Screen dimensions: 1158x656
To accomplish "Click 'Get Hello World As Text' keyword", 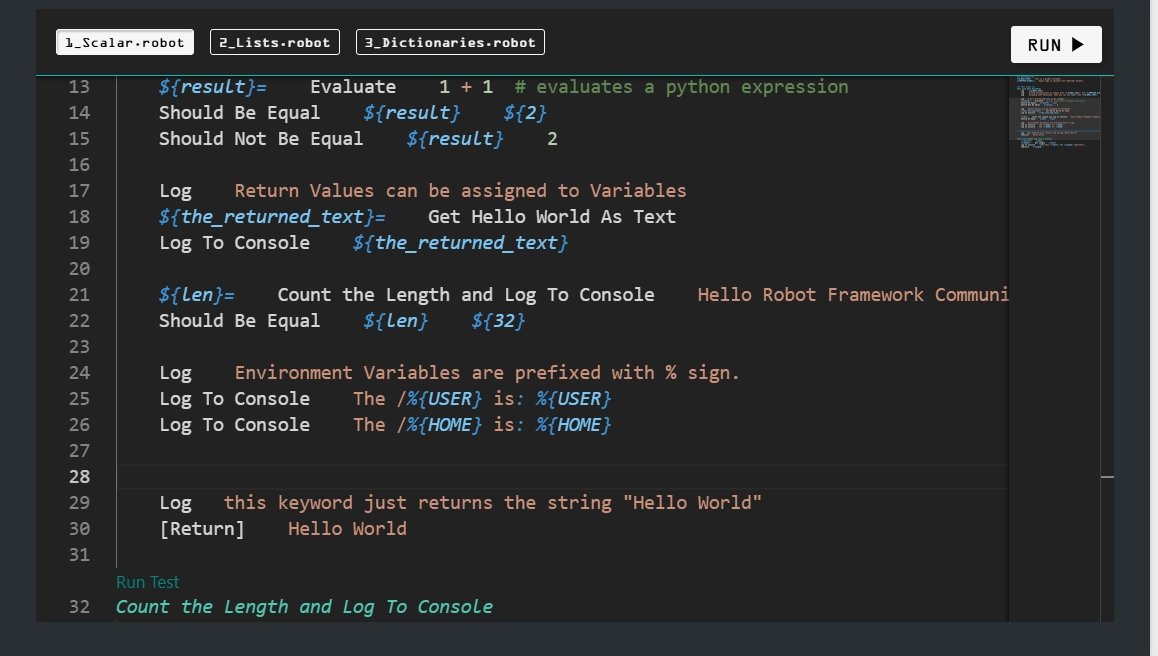I will click(552, 216).
